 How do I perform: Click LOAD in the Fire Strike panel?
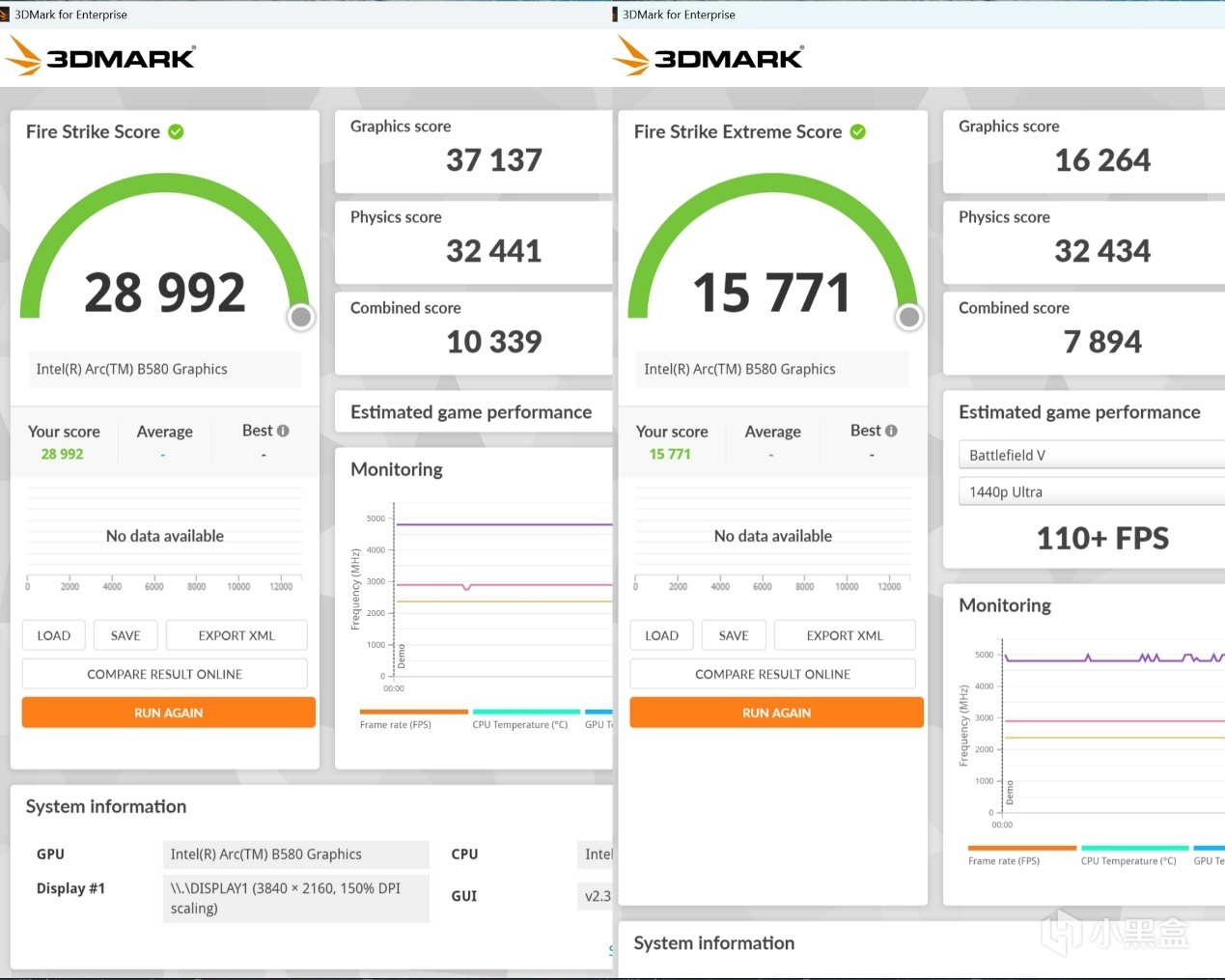coord(54,635)
